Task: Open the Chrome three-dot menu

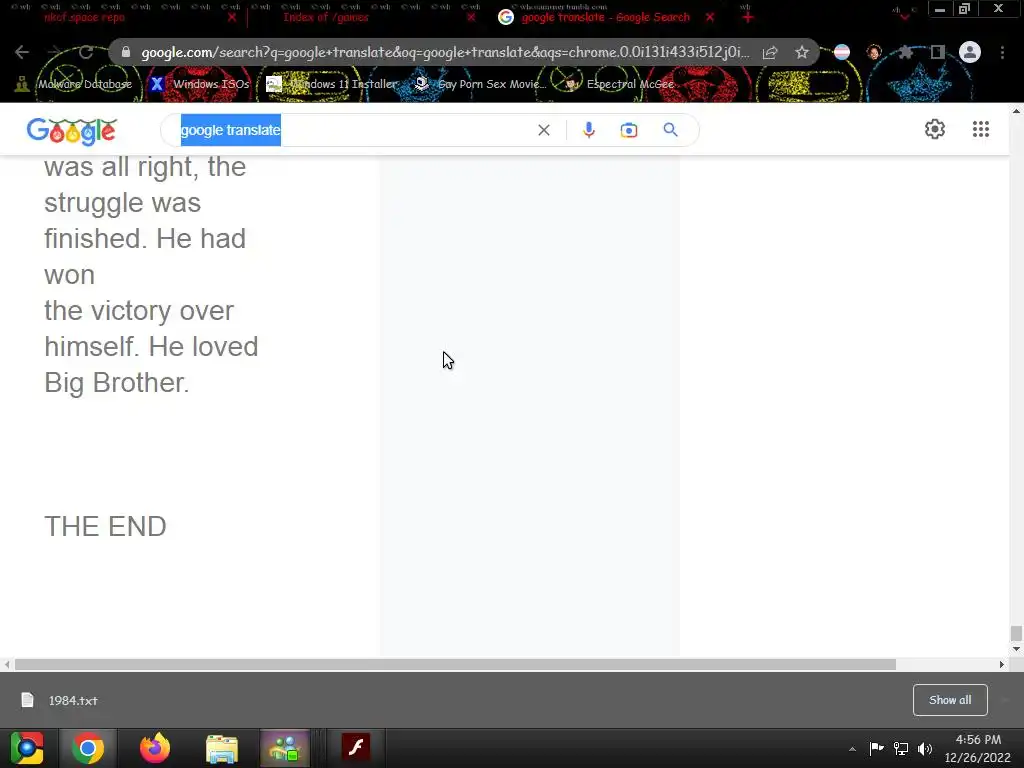Action: click(1002, 52)
